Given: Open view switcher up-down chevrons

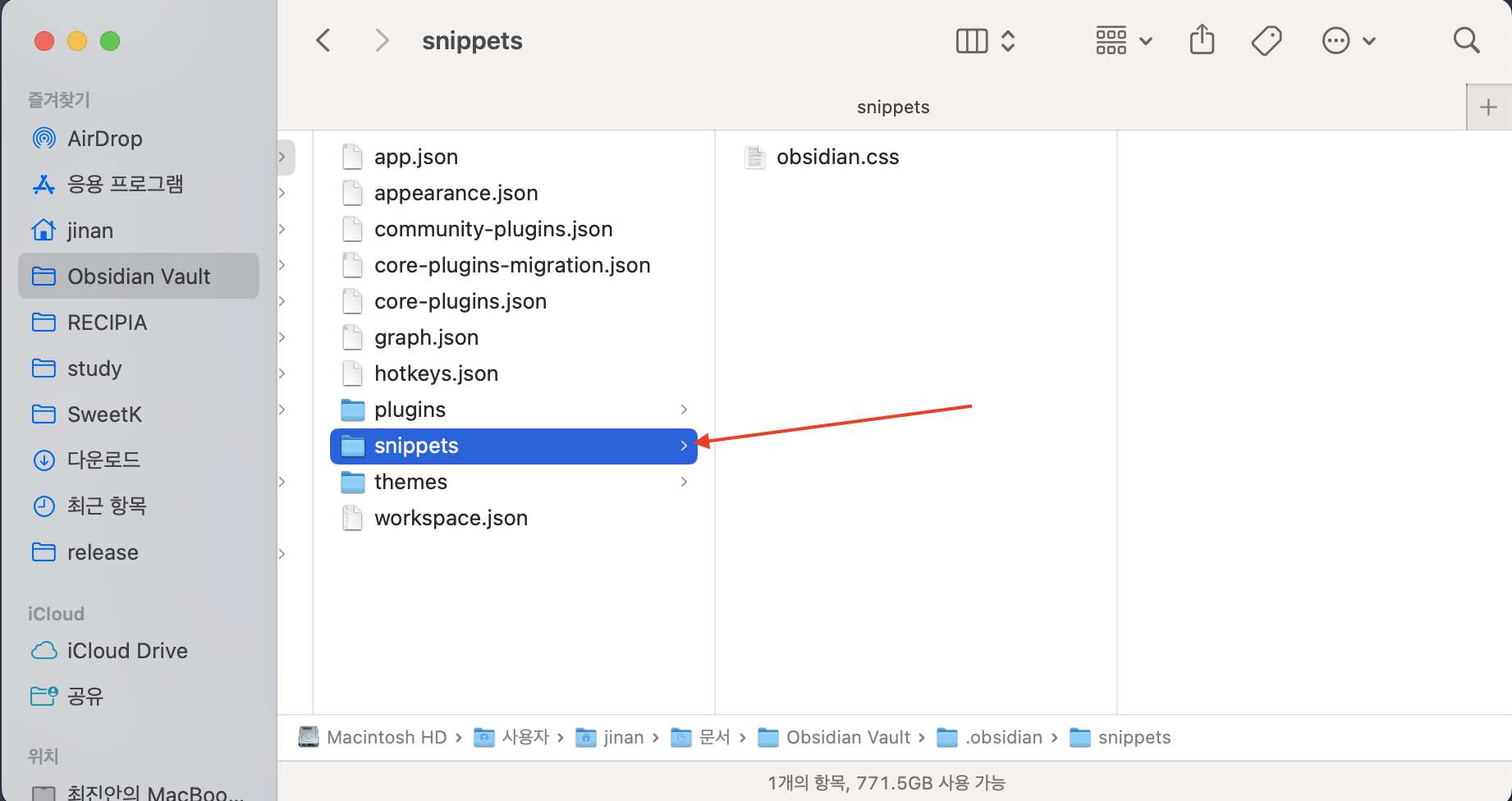Looking at the screenshot, I should 1008,41.
